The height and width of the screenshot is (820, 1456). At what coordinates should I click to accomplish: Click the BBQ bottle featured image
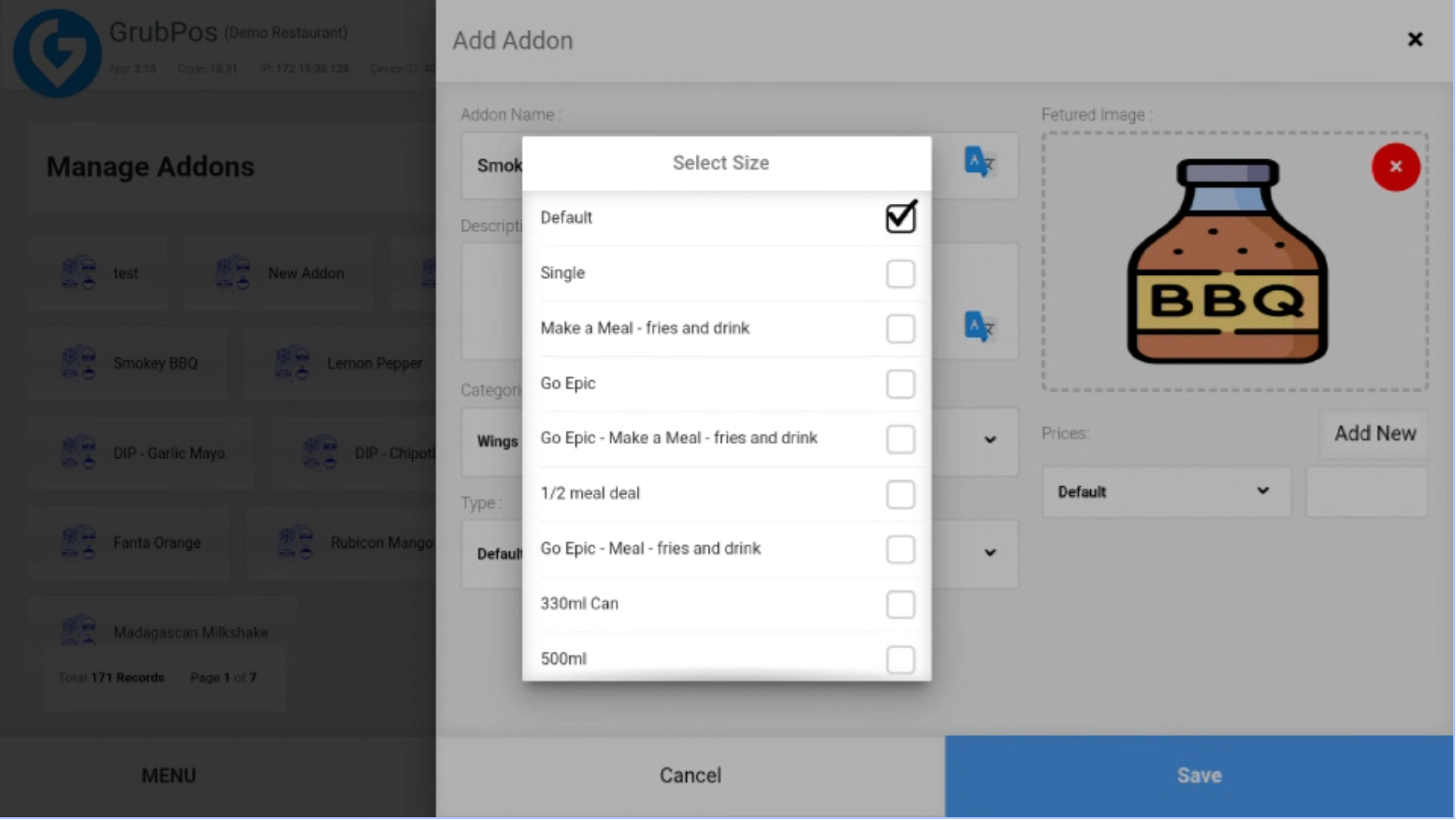[1227, 261]
